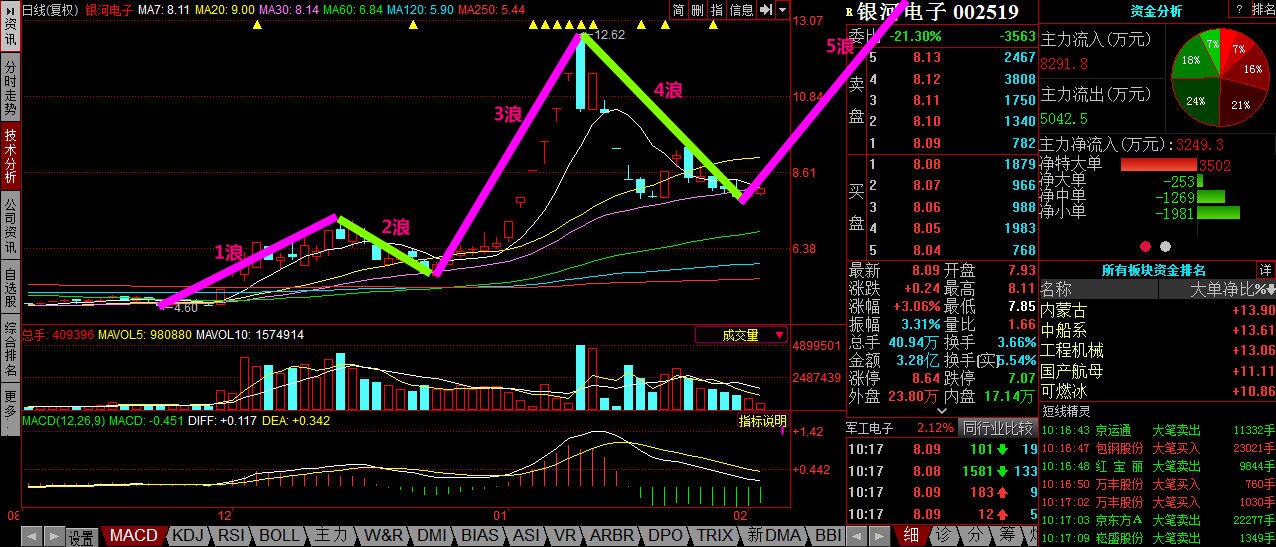Switch to the BOLL indicator tab
1276x547 pixels.
279,536
